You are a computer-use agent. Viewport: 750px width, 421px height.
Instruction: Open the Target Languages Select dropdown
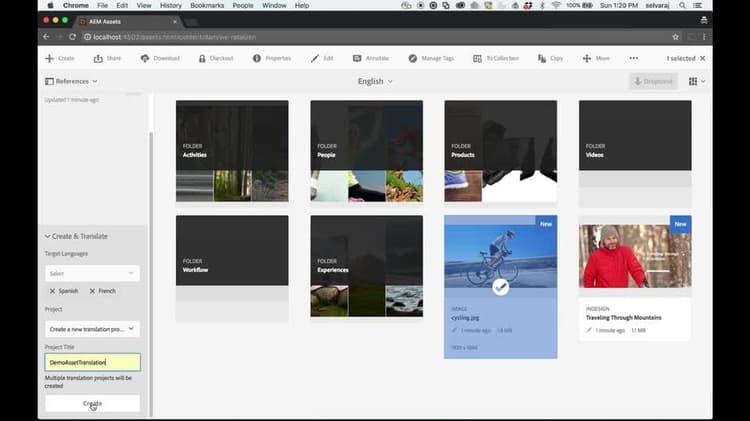click(92, 273)
